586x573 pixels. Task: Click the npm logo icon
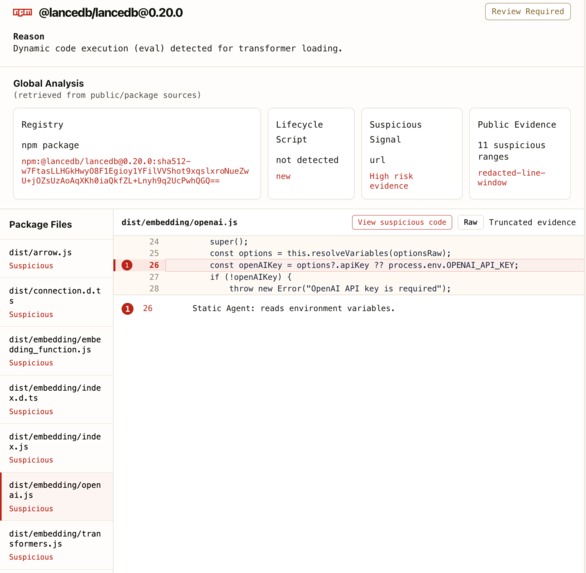[x=22, y=12]
